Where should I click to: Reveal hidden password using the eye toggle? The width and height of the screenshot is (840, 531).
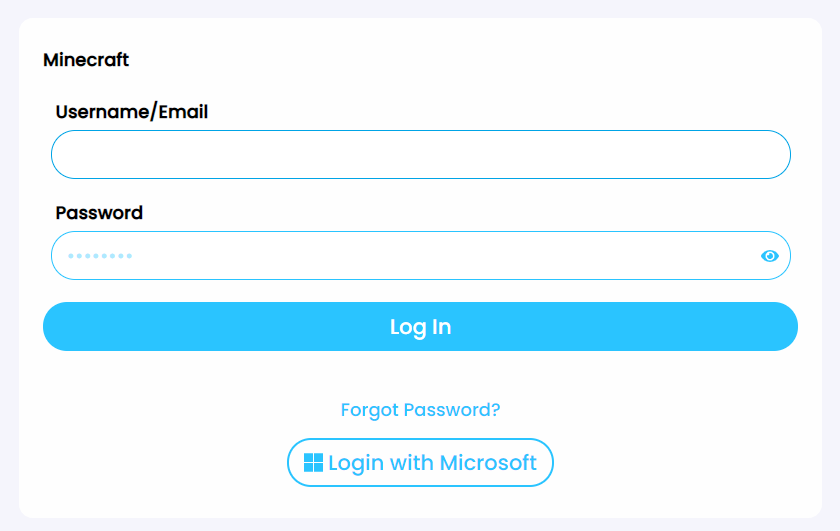coord(769,256)
